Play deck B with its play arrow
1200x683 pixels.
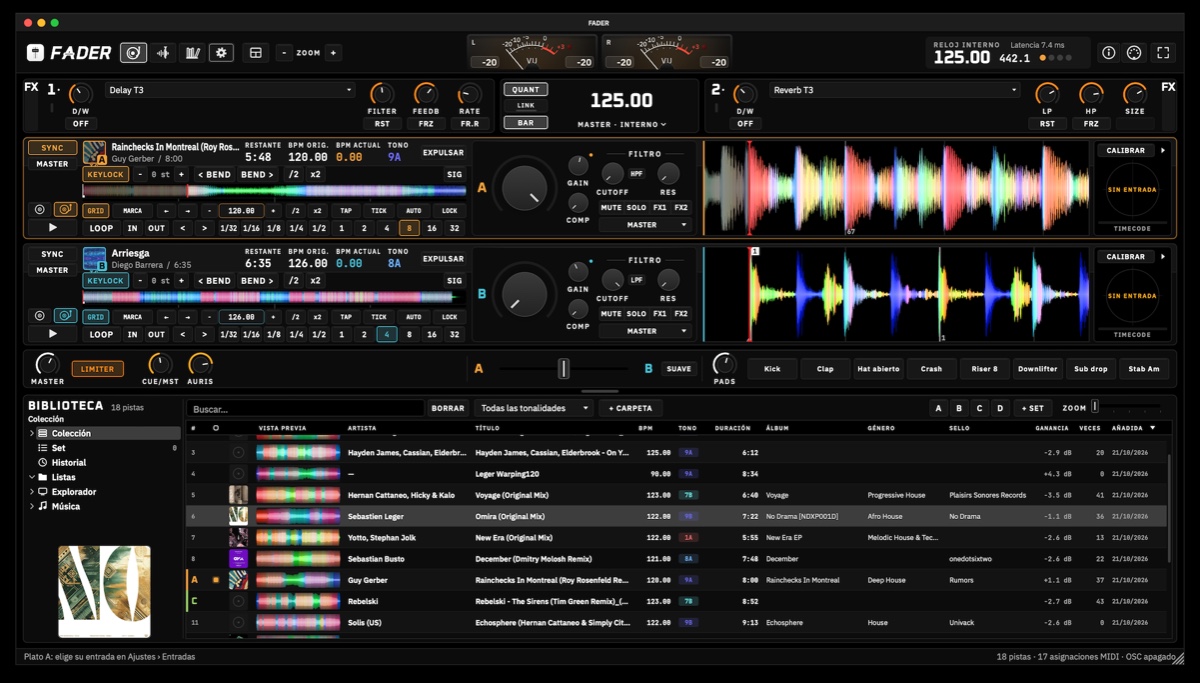pos(53,334)
